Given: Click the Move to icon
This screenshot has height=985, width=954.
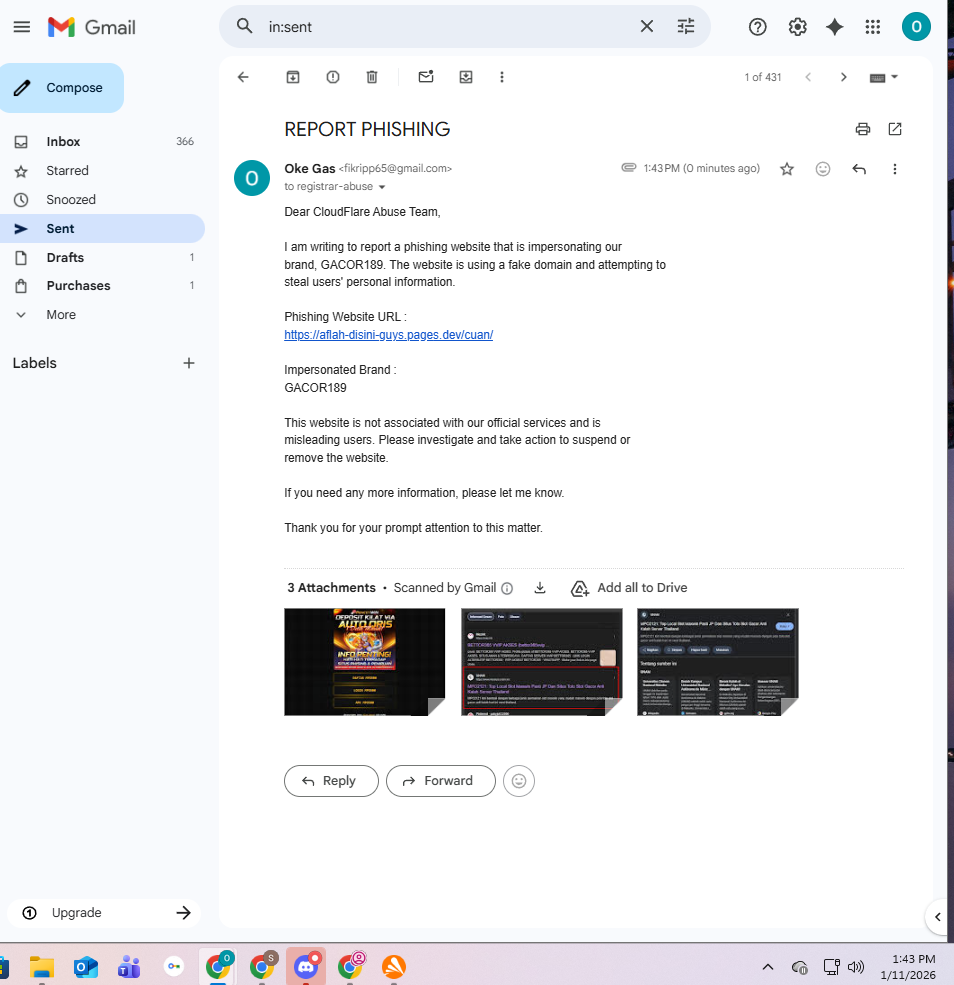Looking at the screenshot, I should 465,77.
